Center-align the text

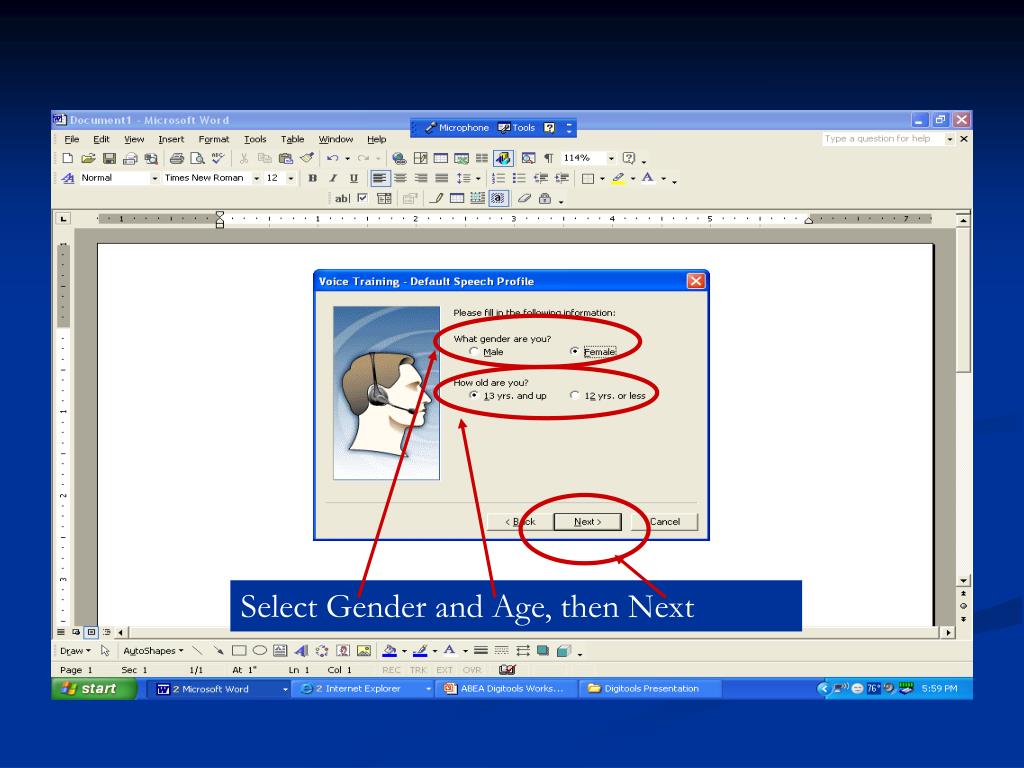pos(400,178)
